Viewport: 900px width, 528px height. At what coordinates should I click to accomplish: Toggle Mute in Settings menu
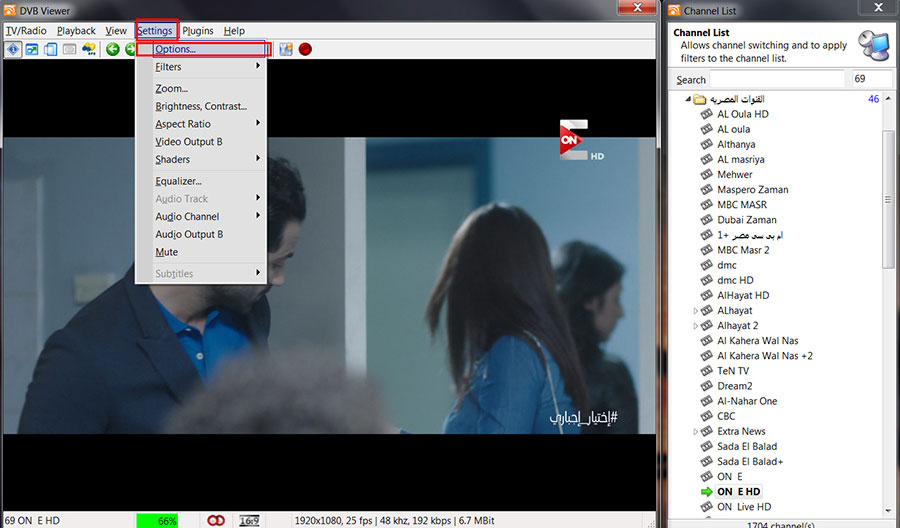tap(201, 252)
